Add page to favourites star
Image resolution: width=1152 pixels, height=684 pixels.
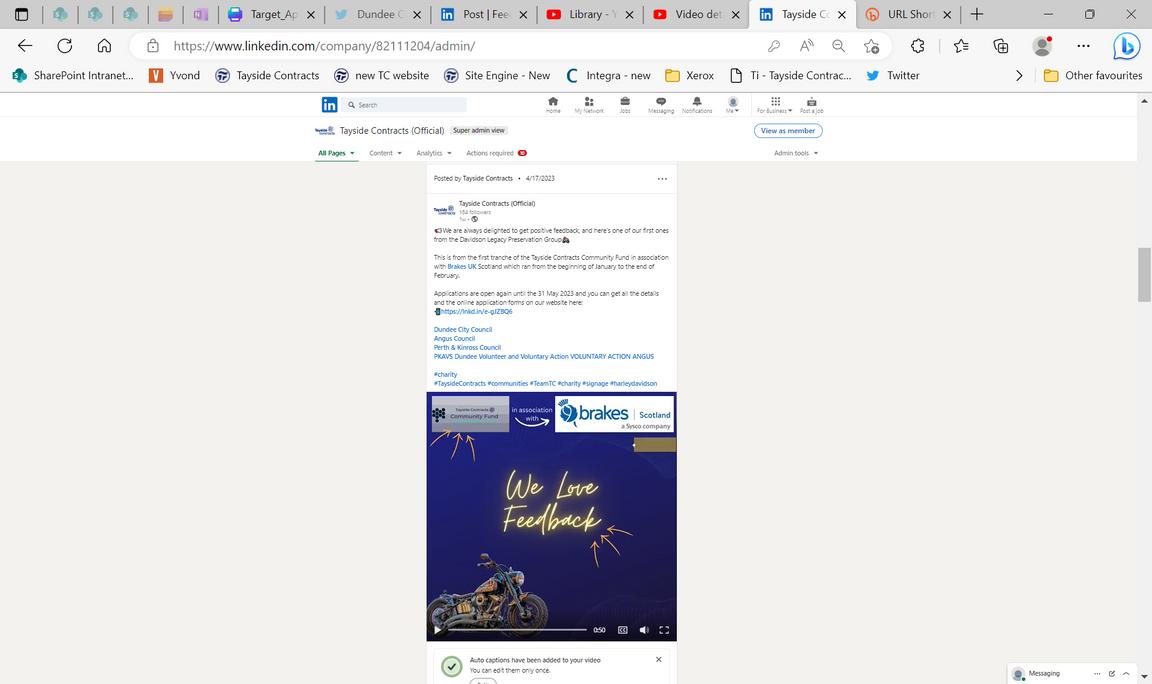point(871,46)
